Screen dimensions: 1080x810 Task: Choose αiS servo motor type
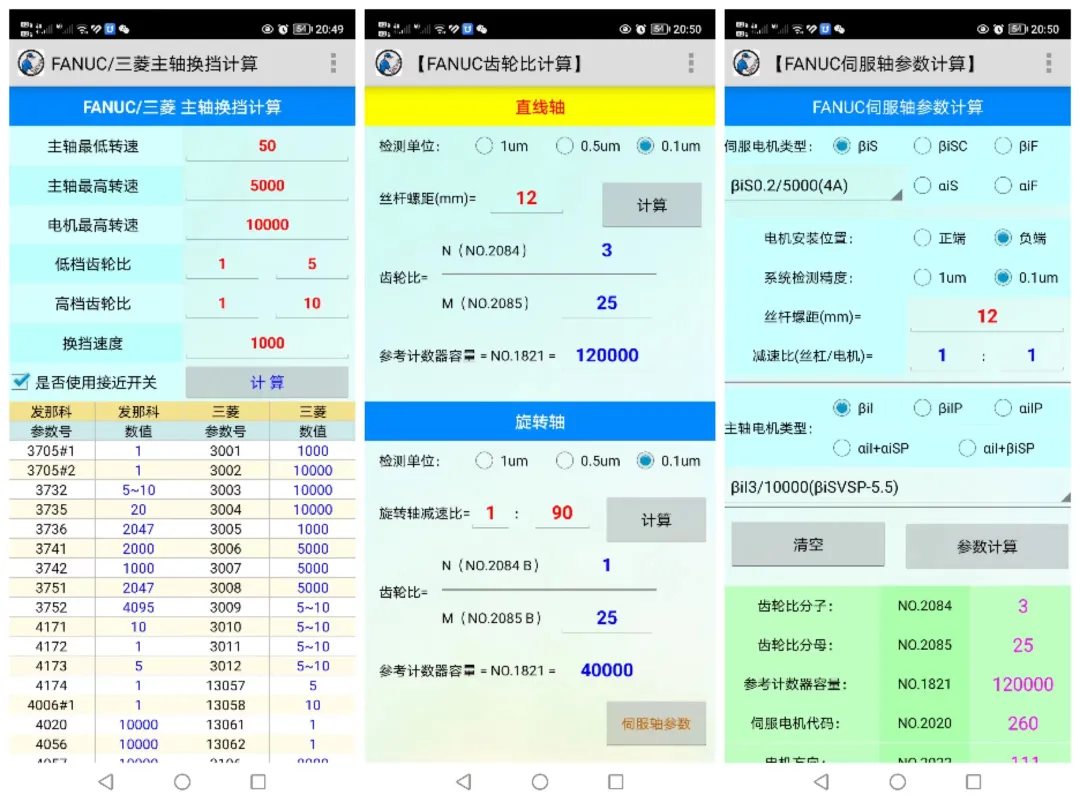point(922,185)
